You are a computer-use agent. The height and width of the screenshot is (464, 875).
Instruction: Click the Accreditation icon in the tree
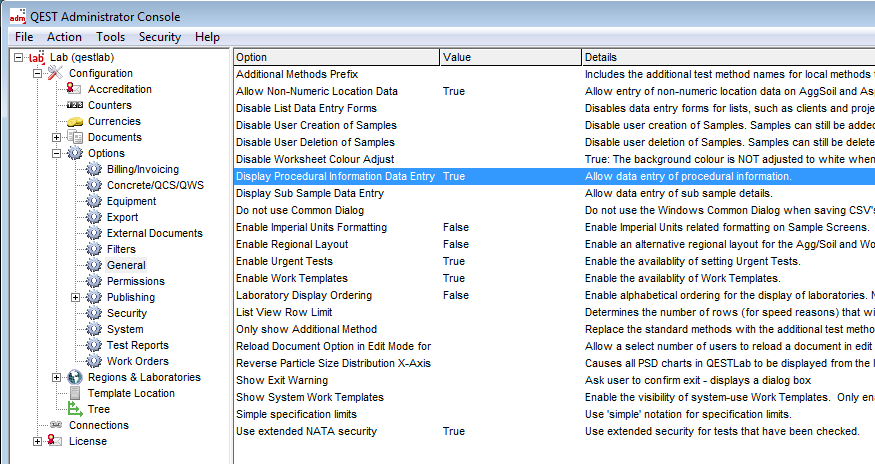(x=75, y=90)
